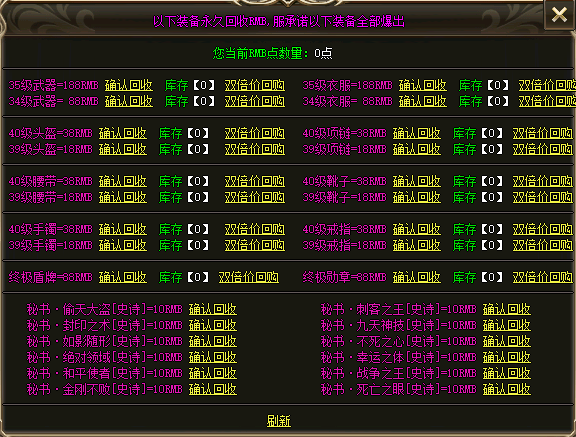Confirm recycle for 39级戒指

(417, 245)
